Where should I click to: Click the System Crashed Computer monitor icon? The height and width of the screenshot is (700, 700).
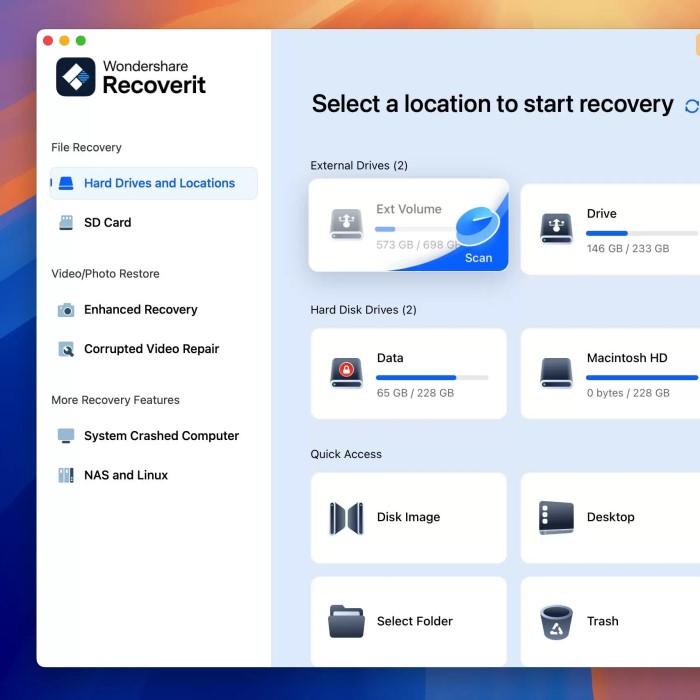point(66,436)
